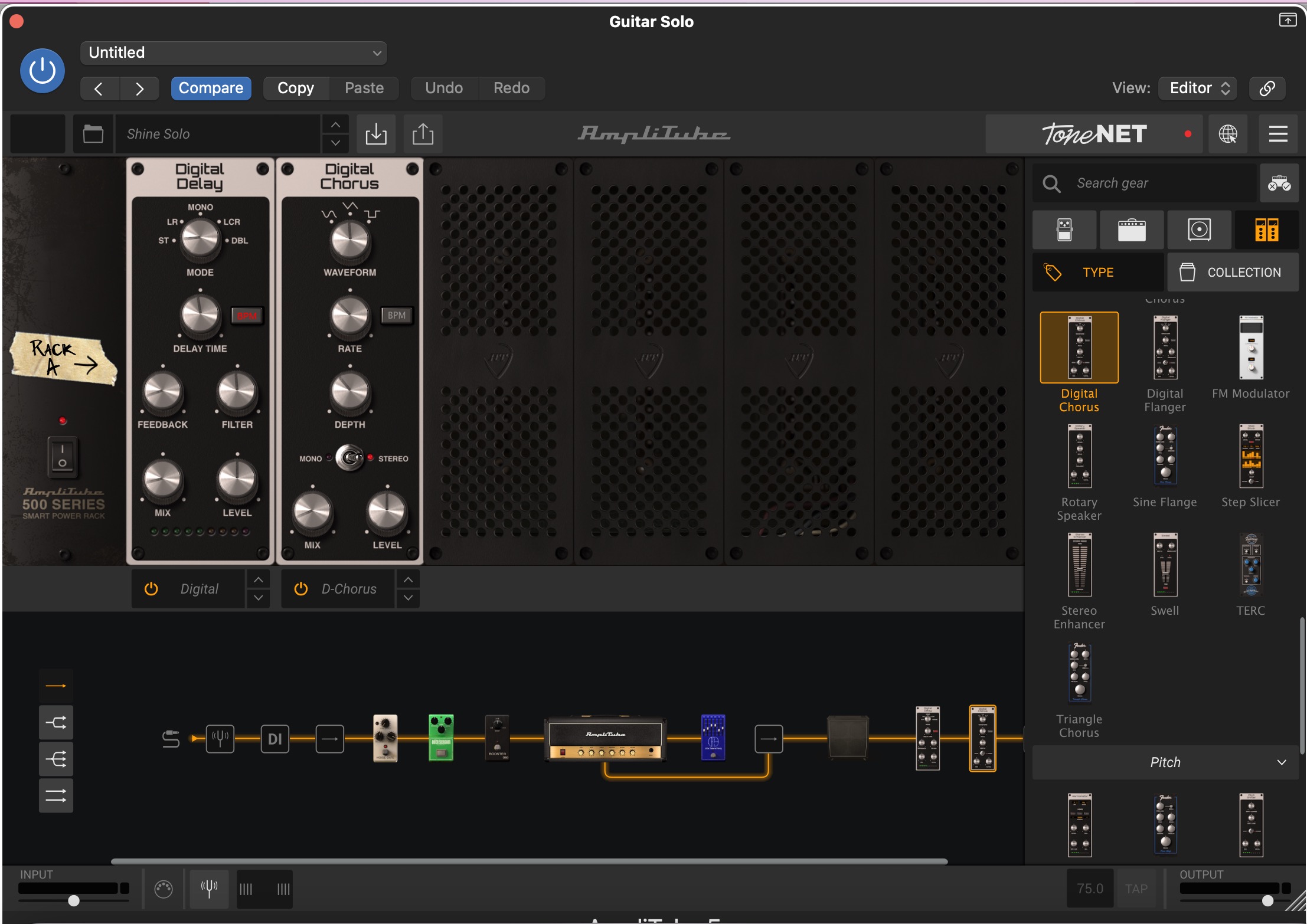Toggle Digital Delay BPM sync button
Screen dimensions: 1307x924
[x=247, y=316]
